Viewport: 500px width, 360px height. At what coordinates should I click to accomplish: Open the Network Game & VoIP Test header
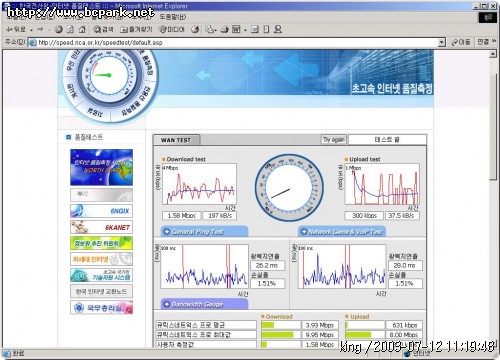coord(342,231)
